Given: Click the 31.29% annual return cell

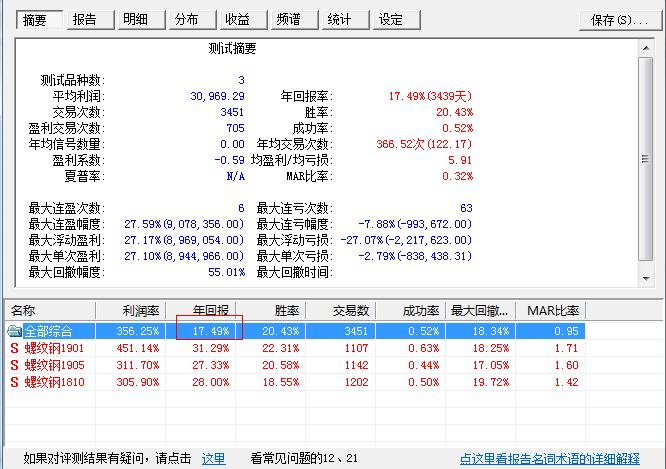Looking at the screenshot, I should click(211, 348).
